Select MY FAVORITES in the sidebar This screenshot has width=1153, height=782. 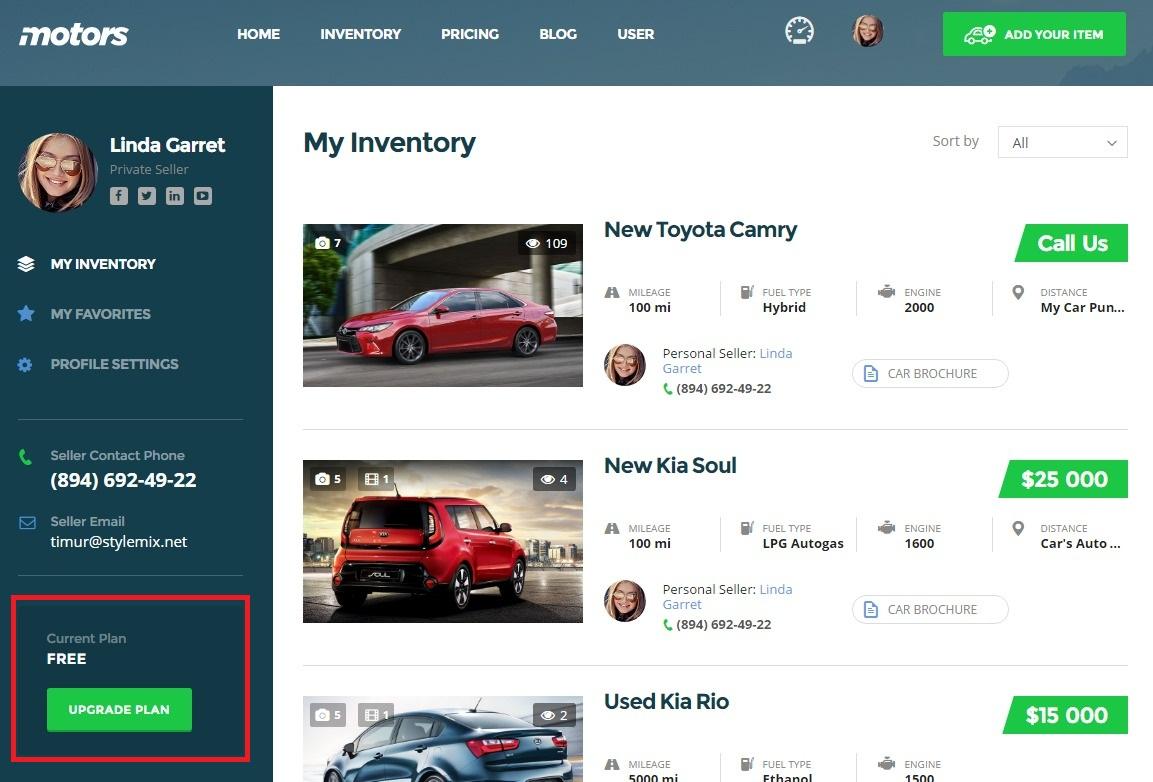[x=101, y=314]
